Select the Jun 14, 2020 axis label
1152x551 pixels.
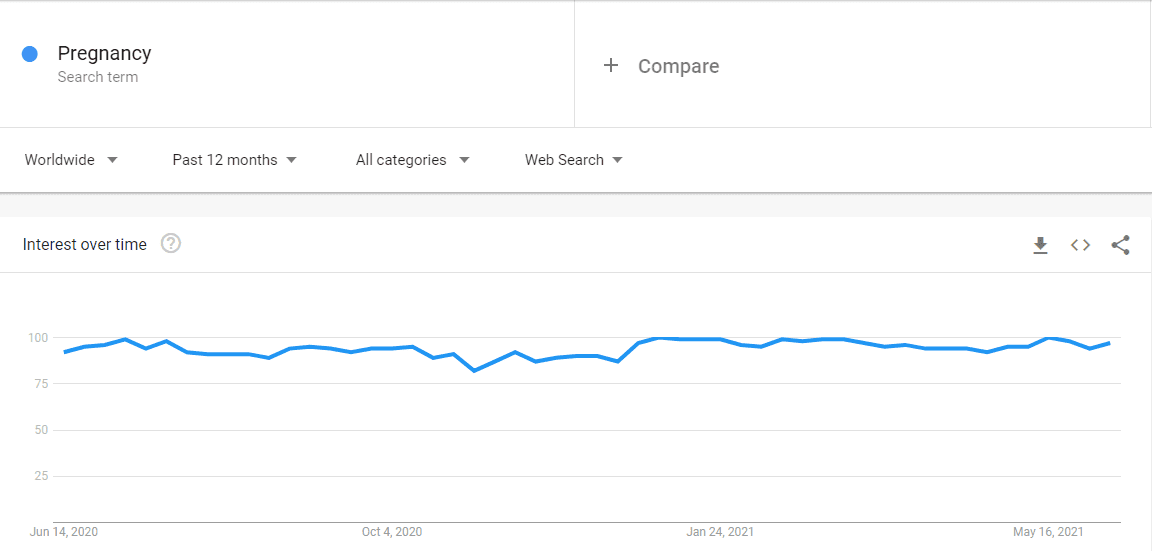64,532
